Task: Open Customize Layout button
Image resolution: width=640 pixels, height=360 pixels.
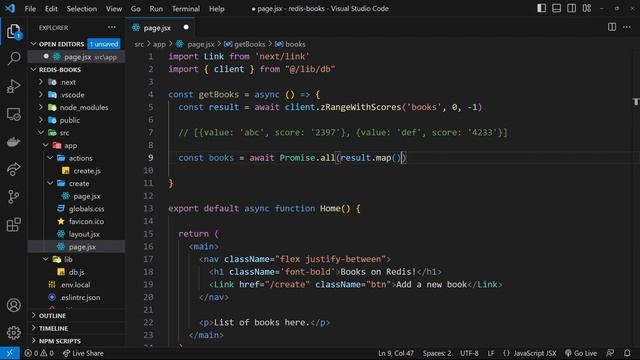Action: click(587, 8)
